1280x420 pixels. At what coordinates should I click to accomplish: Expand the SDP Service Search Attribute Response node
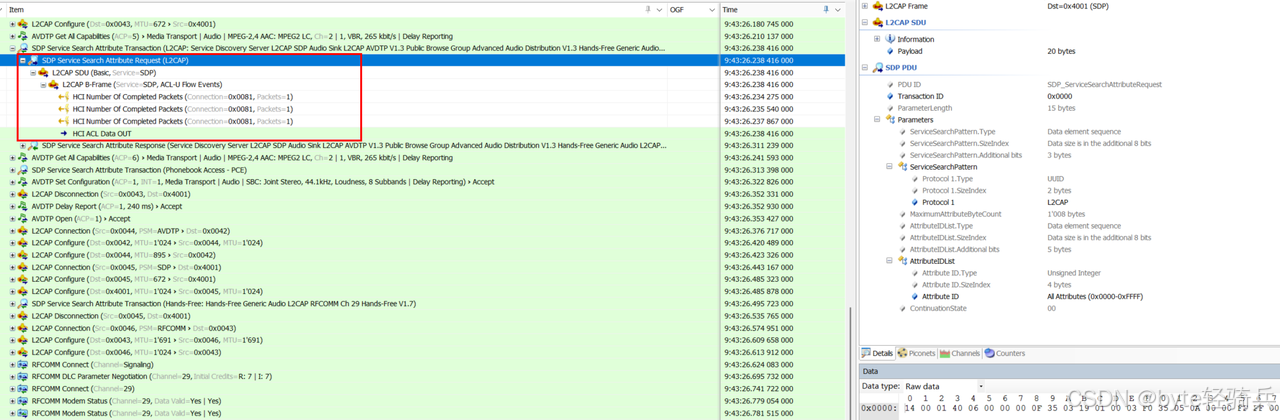[x=23, y=146]
